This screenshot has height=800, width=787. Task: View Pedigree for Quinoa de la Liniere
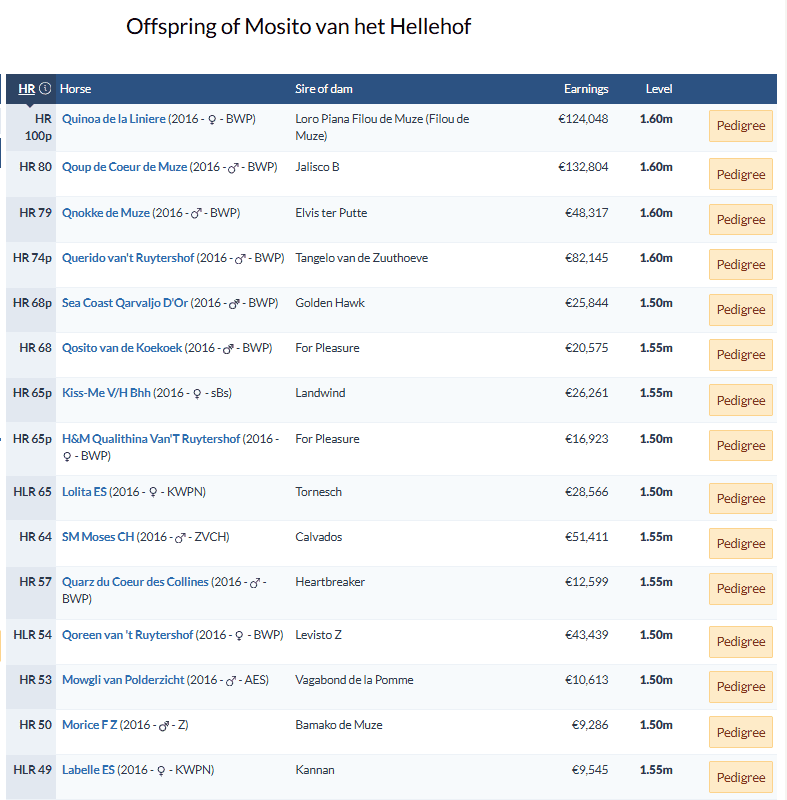[741, 126]
